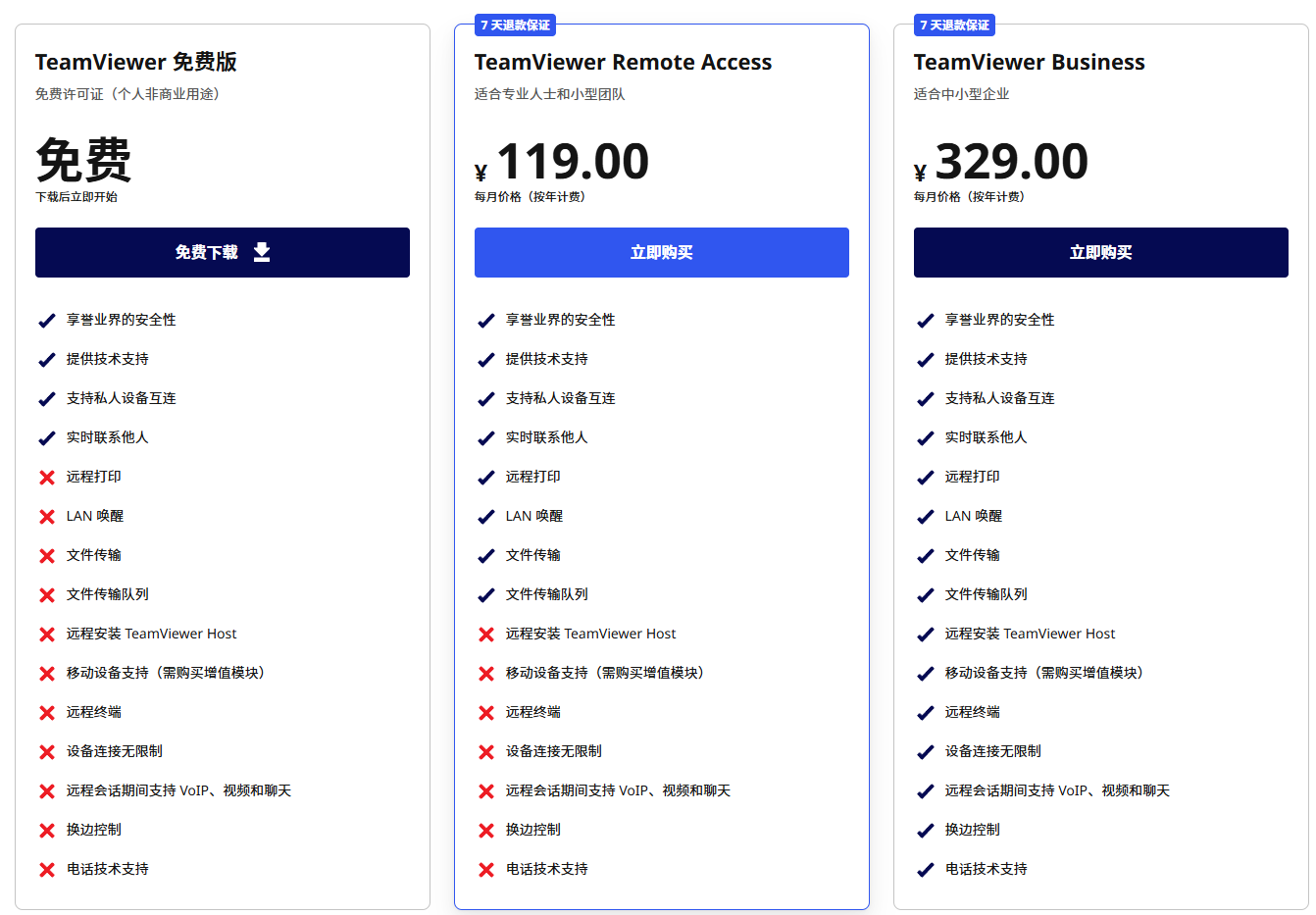Screen dimensions: 1316x915
Task: Click checkmark beside 提供技术支持 in 免费版 card
Action: [46, 360]
